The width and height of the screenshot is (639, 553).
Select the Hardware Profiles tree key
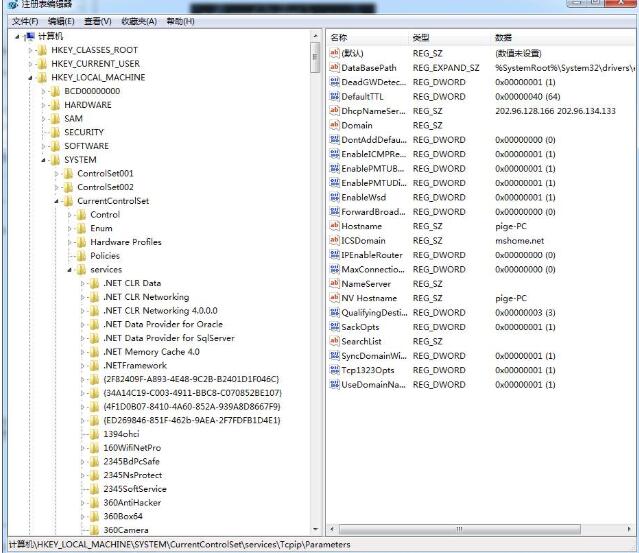click(x=125, y=242)
